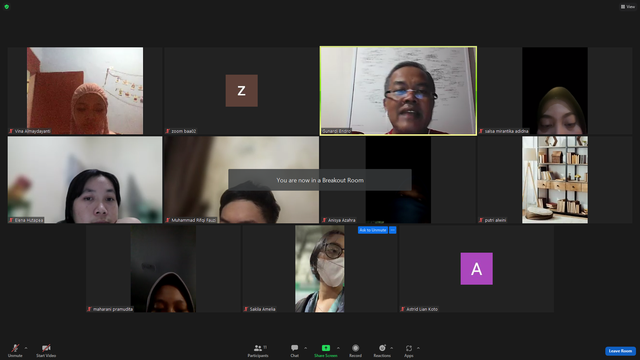Expand audio options arrow beside Unmute

pyautogui.click(x=26, y=348)
